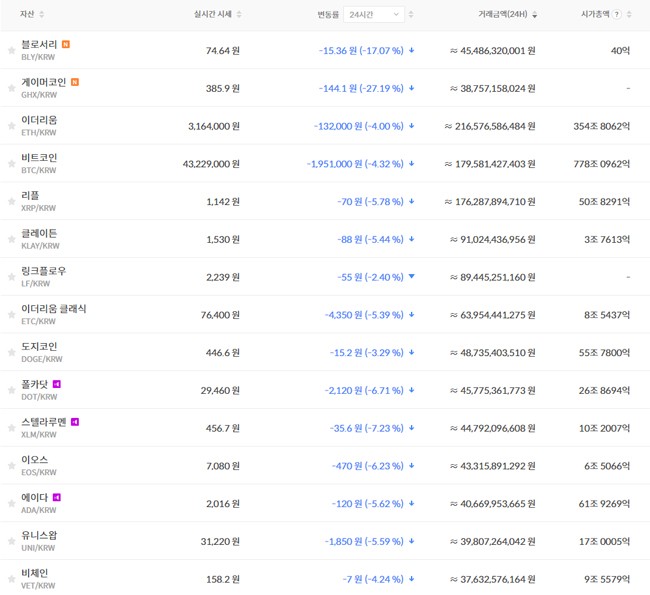Open the 에이다 asset link

[34, 498]
